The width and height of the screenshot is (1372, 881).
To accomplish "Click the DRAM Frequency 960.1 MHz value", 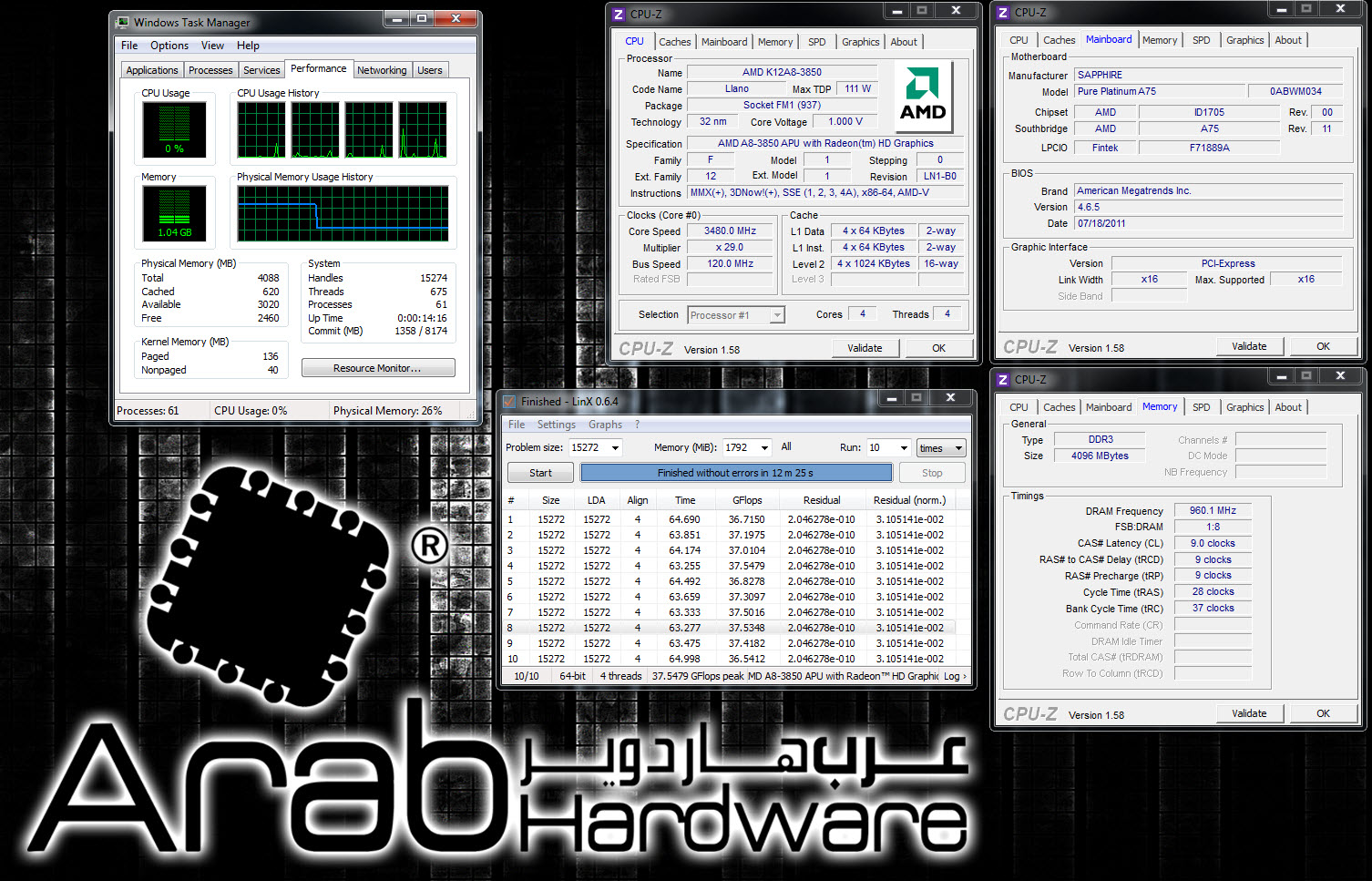I will [x=1213, y=511].
